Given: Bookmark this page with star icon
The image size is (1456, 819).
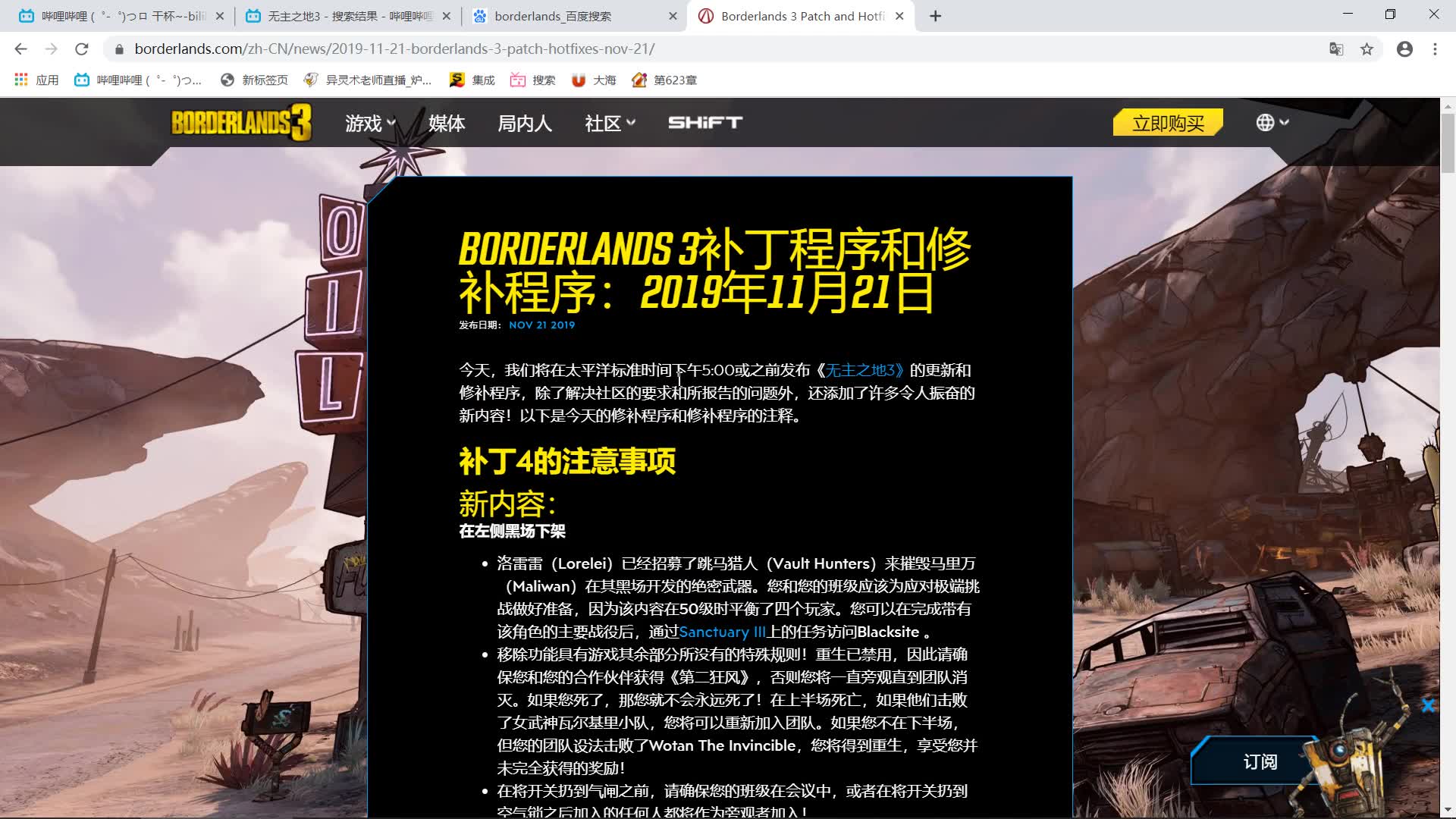Looking at the screenshot, I should tap(1367, 49).
